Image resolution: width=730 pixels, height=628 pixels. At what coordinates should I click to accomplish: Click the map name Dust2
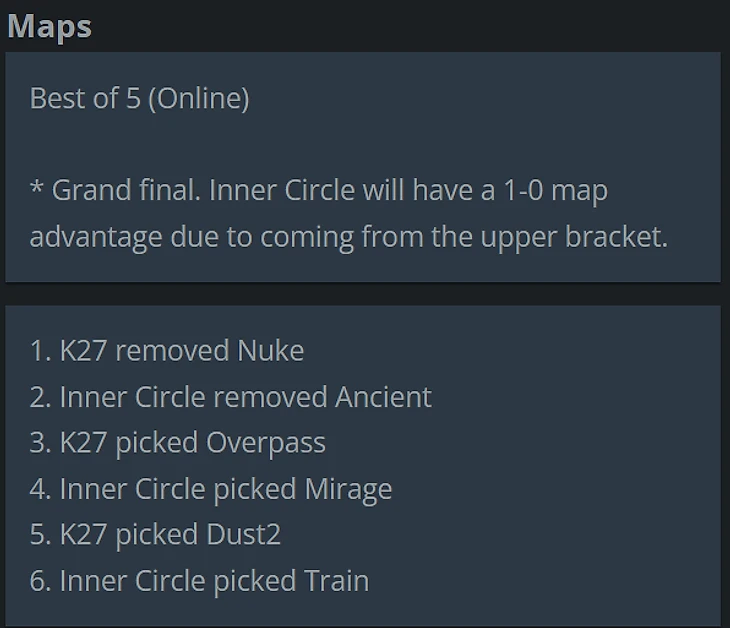tap(242, 535)
